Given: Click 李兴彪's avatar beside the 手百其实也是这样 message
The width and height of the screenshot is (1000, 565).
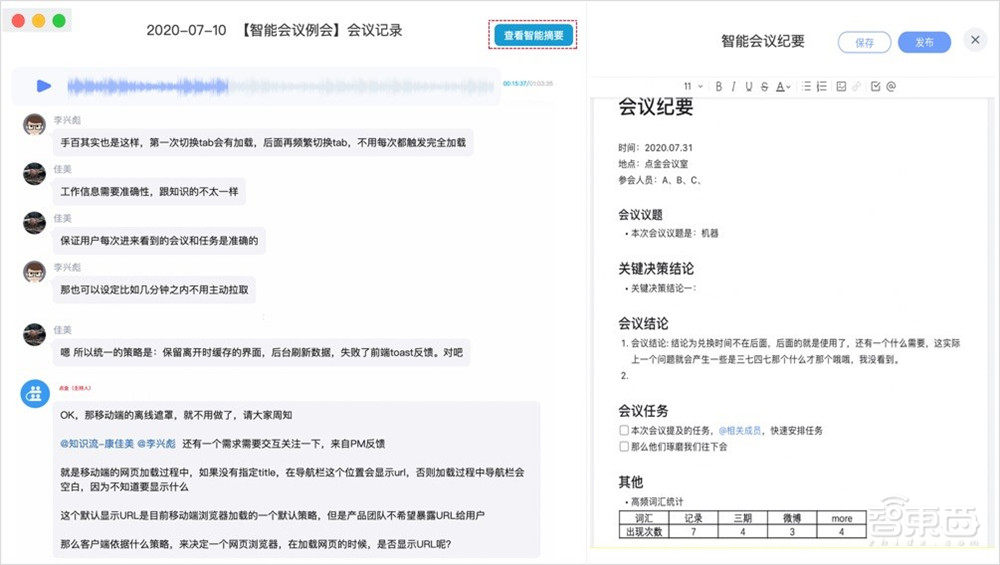Looking at the screenshot, I should [x=34, y=125].
